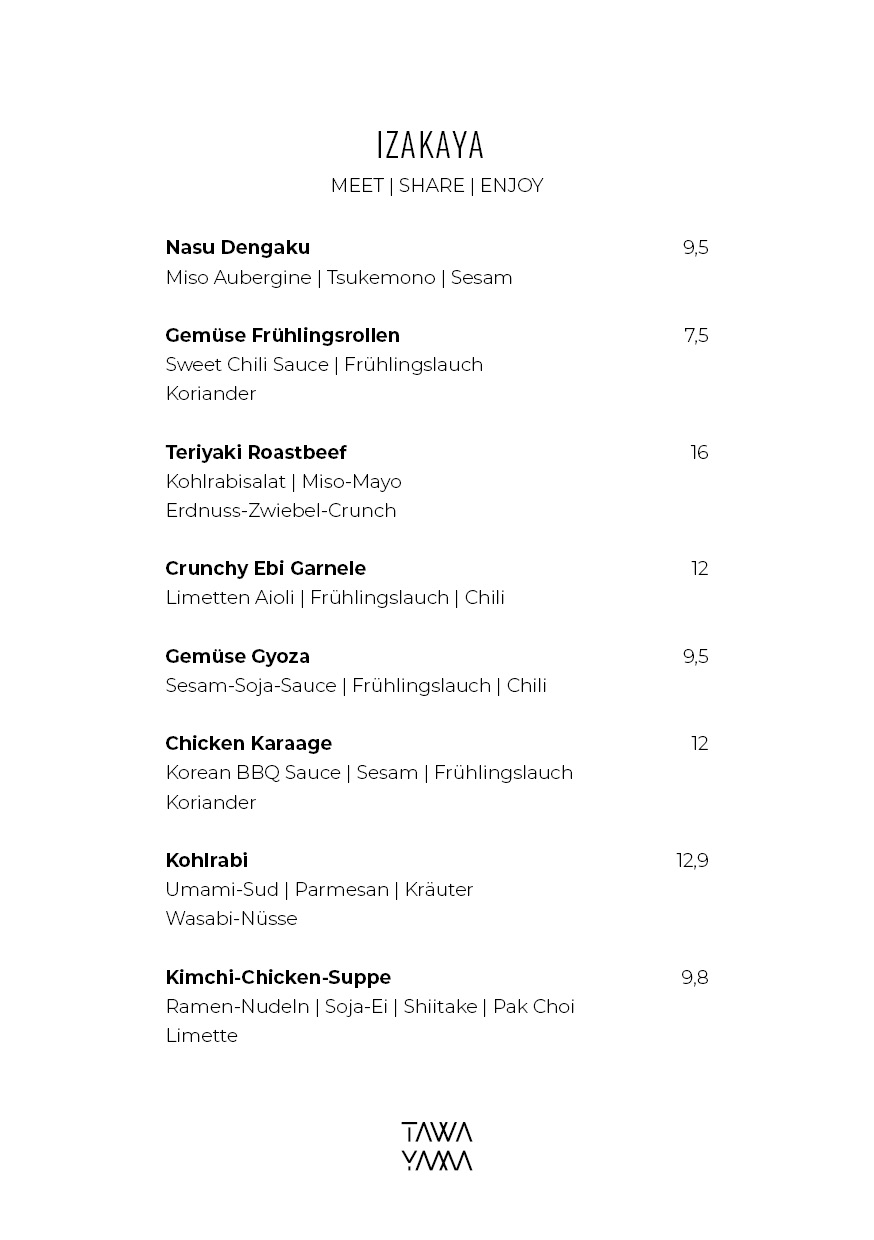Click the Miso Aubergine | Tsukemono | Sesam line

tap(339, 278)
